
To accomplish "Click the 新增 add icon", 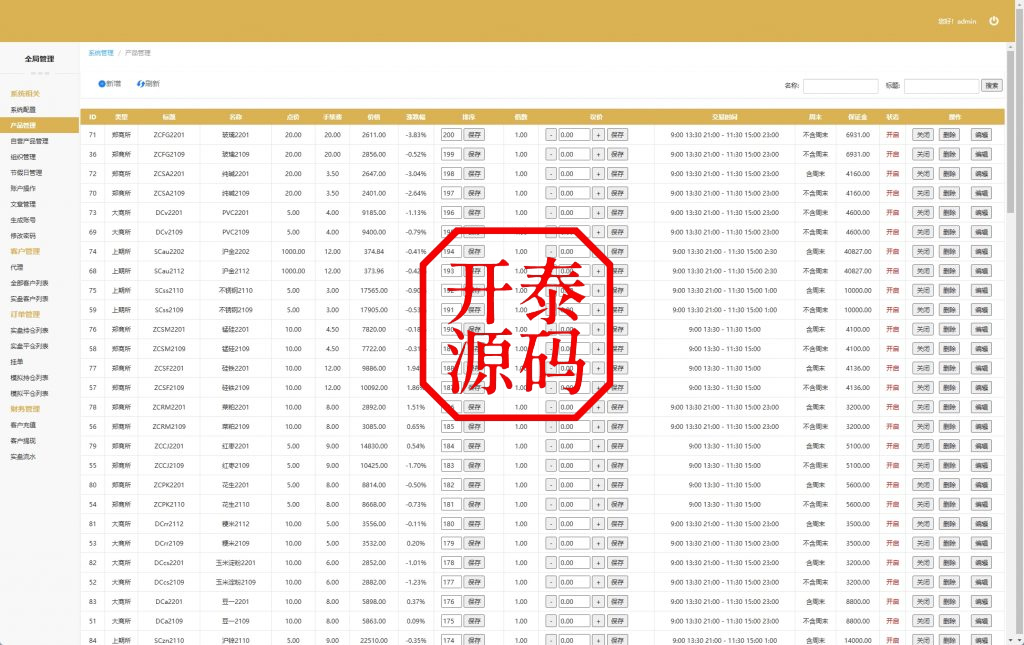I will pyautogui.click(x=102, y=84).
